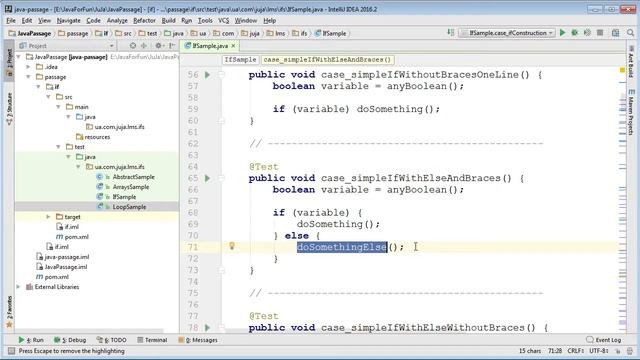Open the Event Log
Image resolution: width=640 pixels, height=360 pixels.
point(604,340)
